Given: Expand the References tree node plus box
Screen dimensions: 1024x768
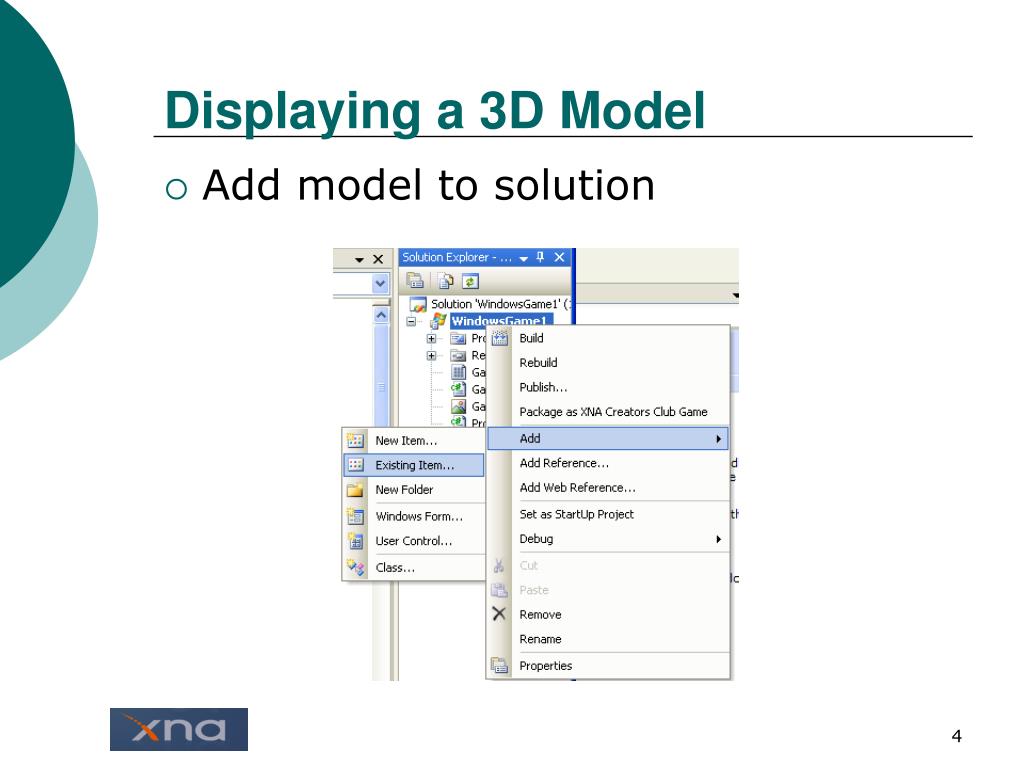Looking at the screenshot, I should 431,355.
